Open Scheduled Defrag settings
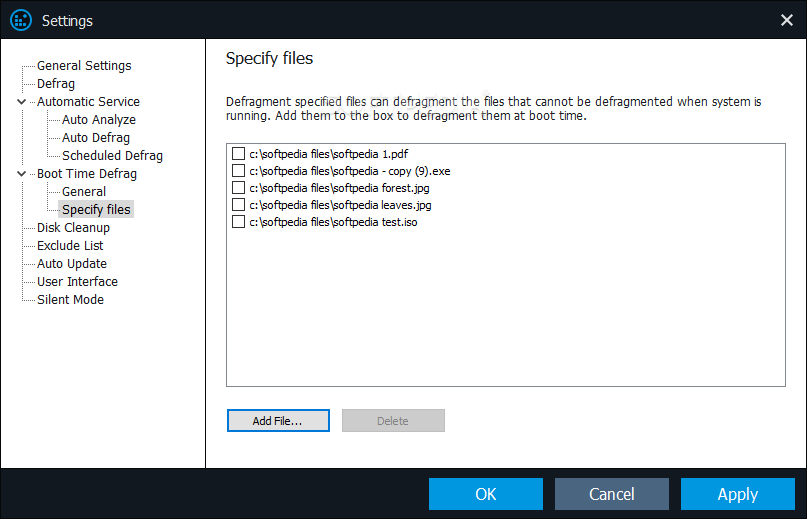 click(112, 155)
